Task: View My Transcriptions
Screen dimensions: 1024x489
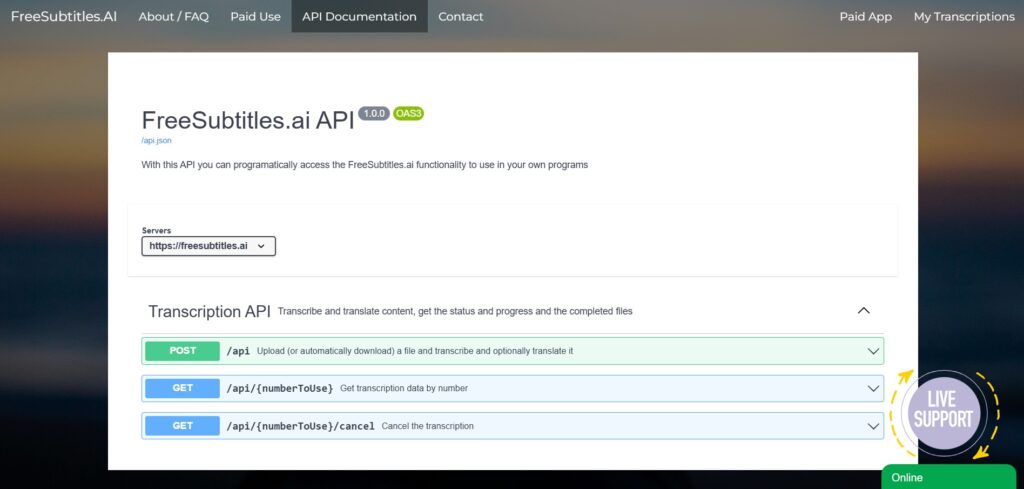Action: tap(964, 16)
